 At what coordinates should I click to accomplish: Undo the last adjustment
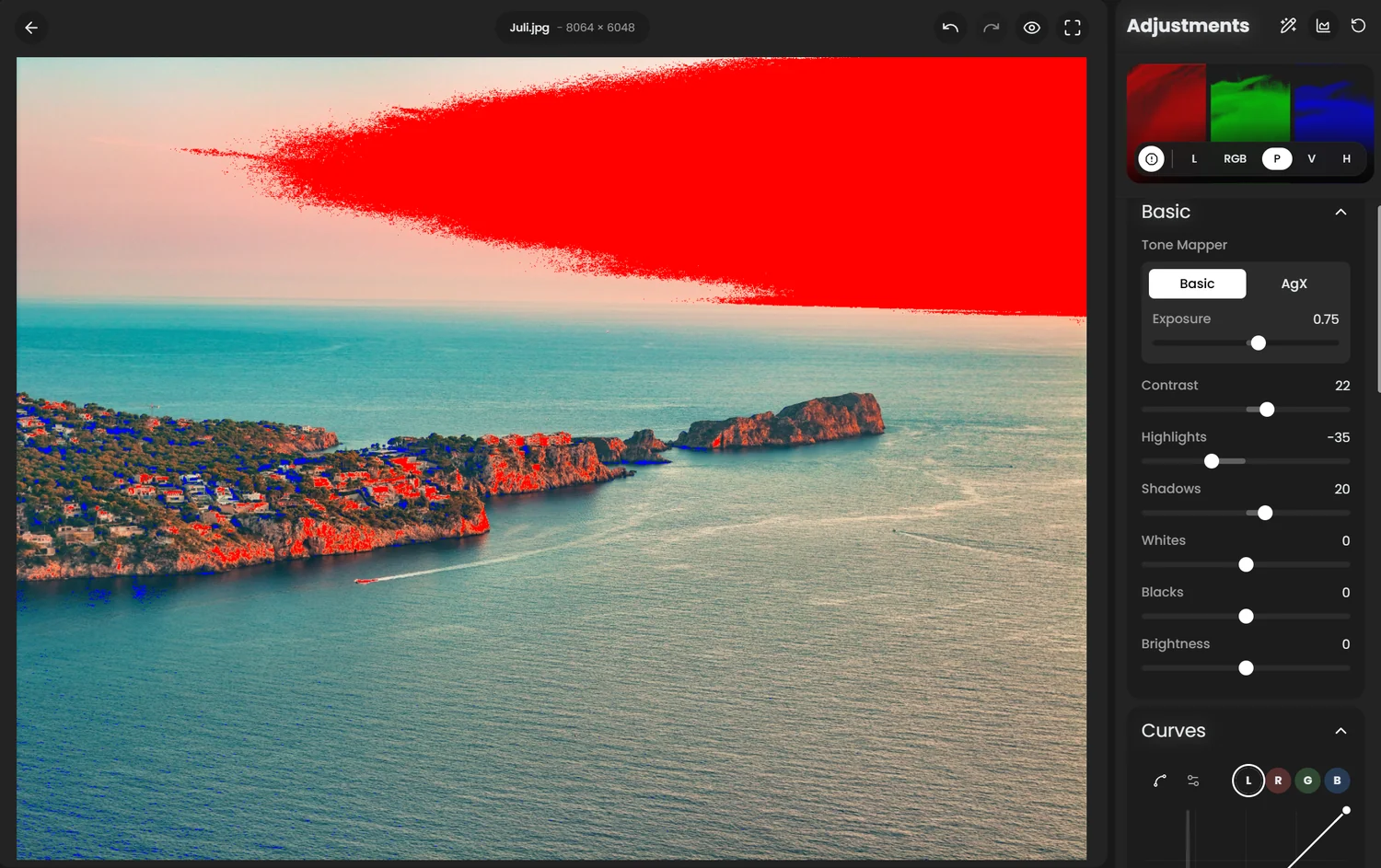(x=950, y=28)
